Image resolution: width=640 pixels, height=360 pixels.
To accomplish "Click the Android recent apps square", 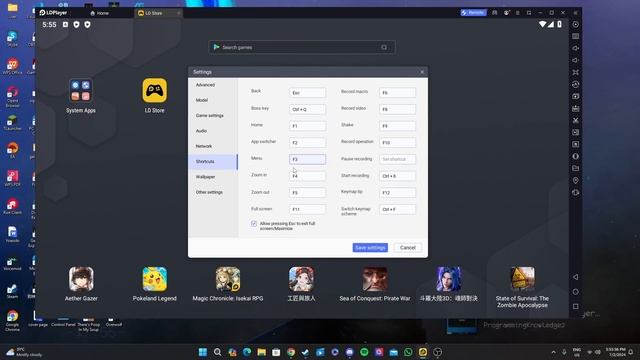I will coord(576,307).
